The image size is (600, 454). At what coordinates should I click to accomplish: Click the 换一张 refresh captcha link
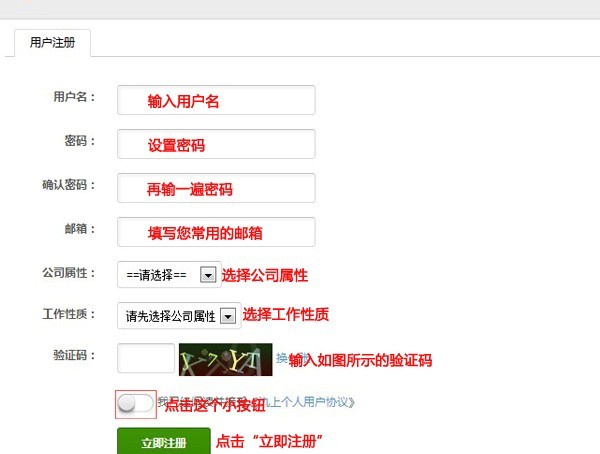pos(282,358)
